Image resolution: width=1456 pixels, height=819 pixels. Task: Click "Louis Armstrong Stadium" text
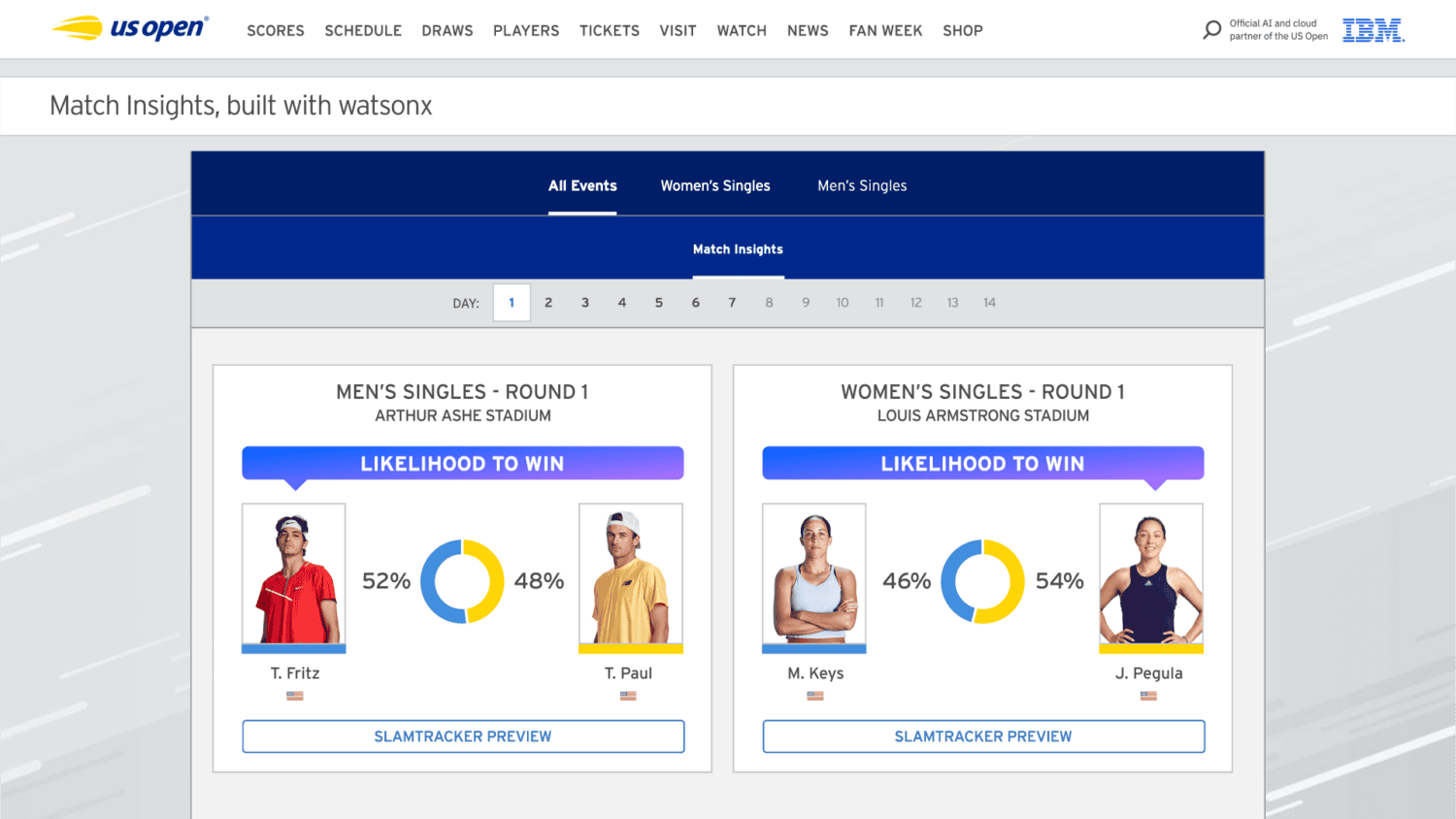[x=983, y=415]
